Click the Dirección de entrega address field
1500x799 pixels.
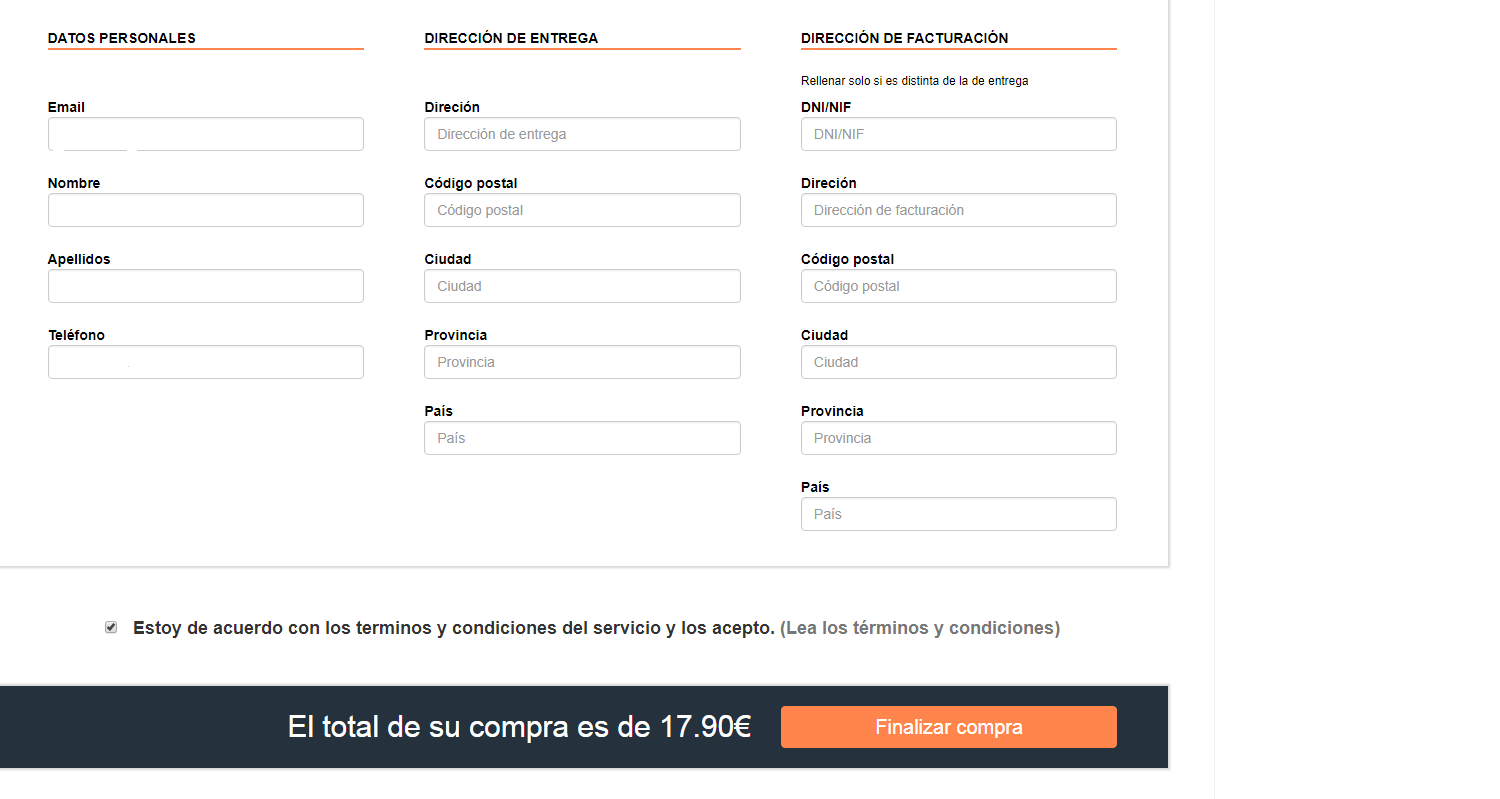pos(582,134)
